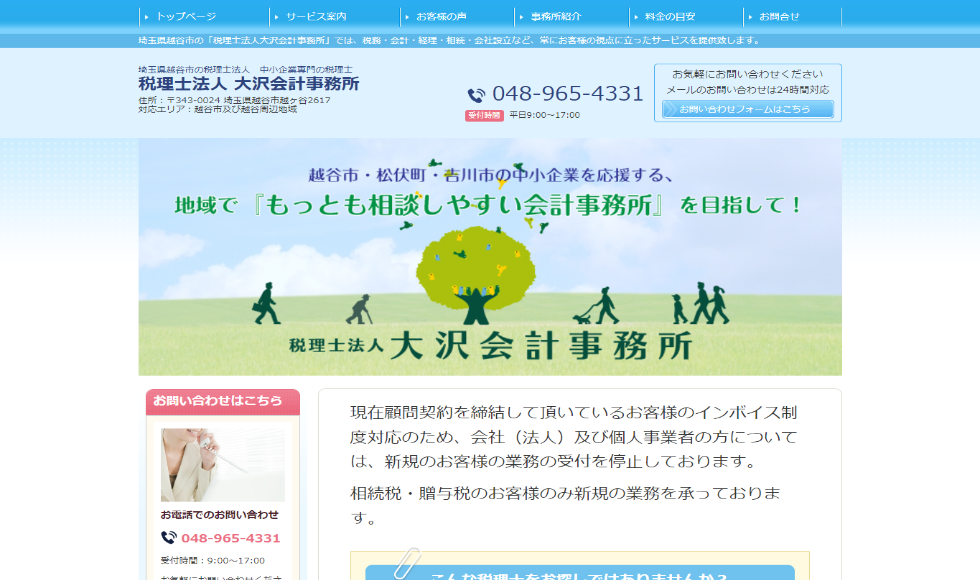
Task: Click the 税理士法人 大沢会計事務所 title link
Action: pos(248,84)
